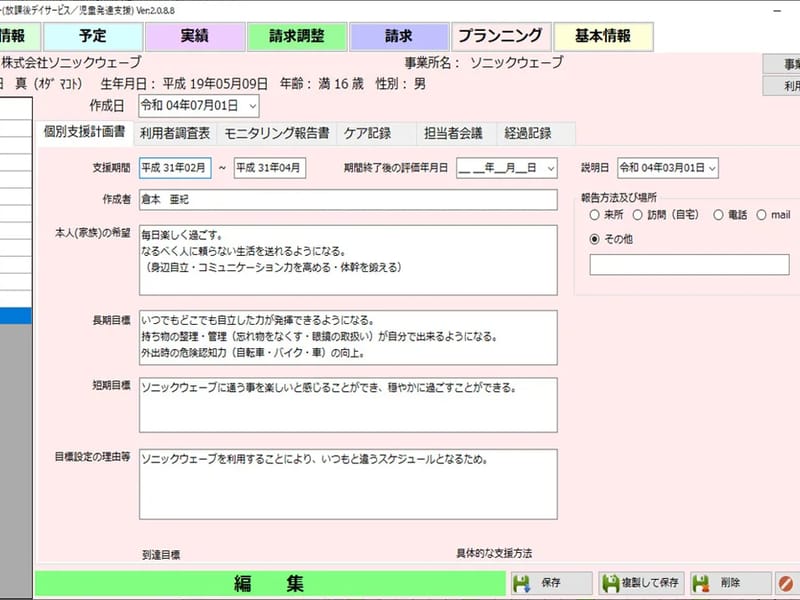The image size is (800, 600).
Task: Open the 予定 menu tab
Action: (x=93, y=36)
